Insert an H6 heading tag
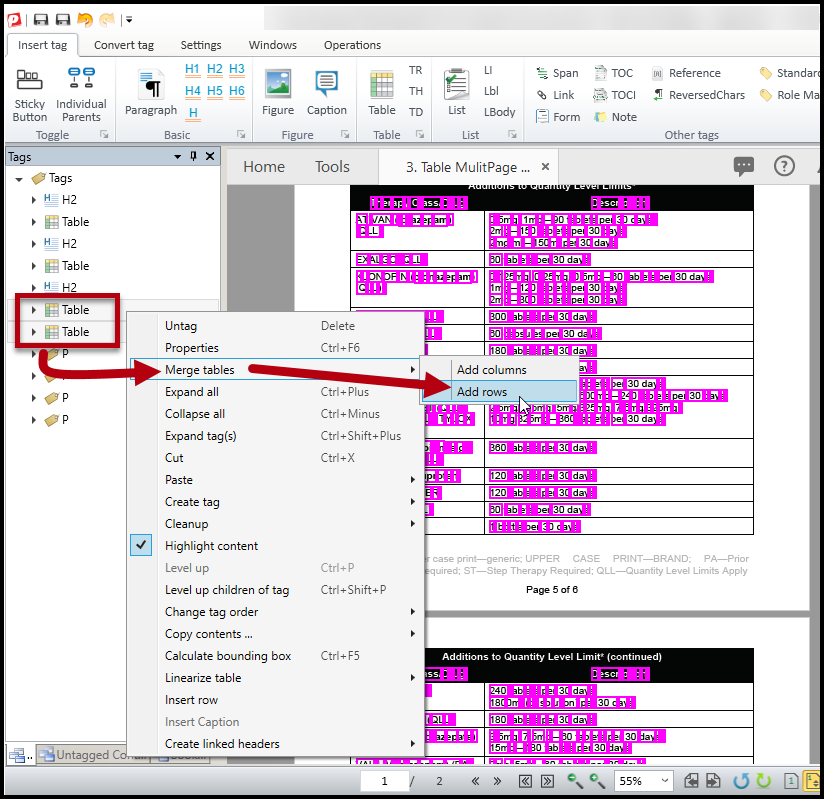The height and width of the screenshot is (799, 824). pyautogui.click(x=236, y=91)
